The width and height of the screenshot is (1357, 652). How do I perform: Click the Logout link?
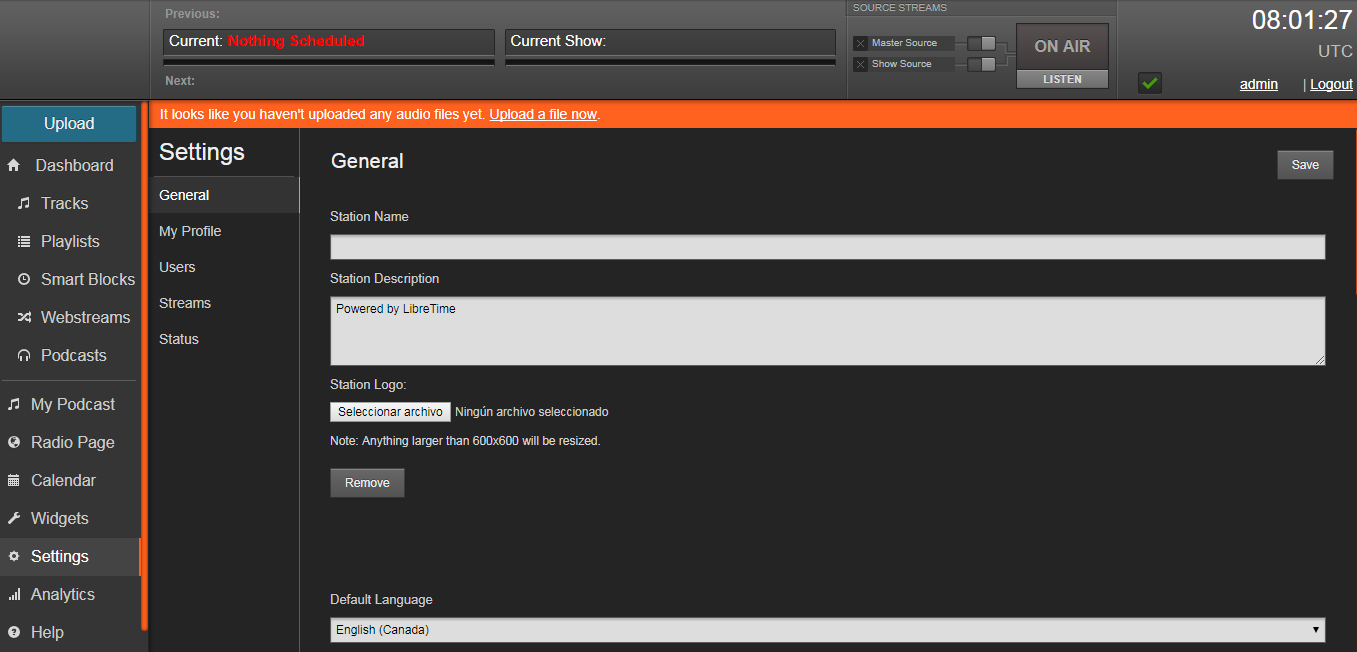point(1331,84)
